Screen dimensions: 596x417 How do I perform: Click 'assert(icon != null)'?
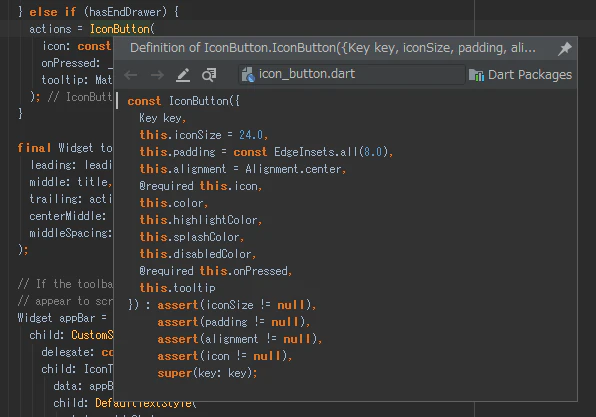[x=222, y=356]
